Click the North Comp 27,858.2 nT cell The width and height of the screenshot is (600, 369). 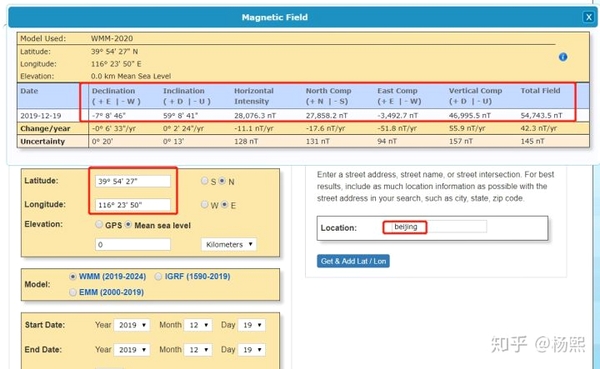click(326, 116)
